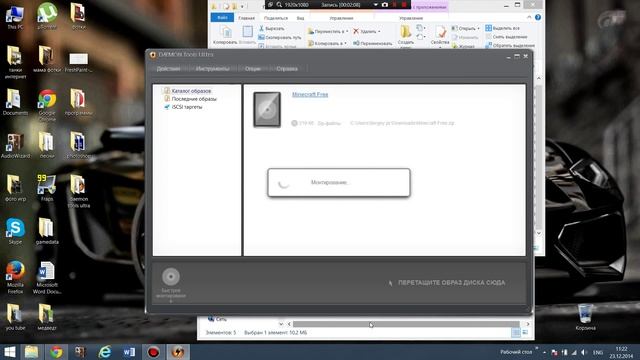Open Chrome from the taskbar
This screenshot has height=360, width=640.
[x=56, y=352]
